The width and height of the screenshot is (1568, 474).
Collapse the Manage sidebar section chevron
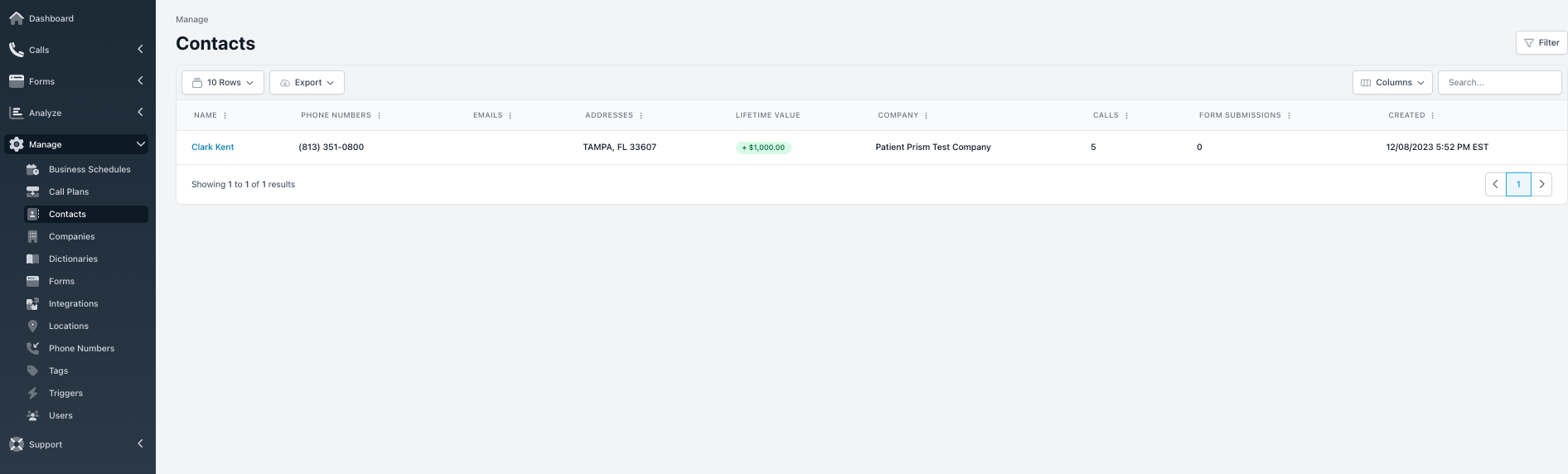(140, 144)
